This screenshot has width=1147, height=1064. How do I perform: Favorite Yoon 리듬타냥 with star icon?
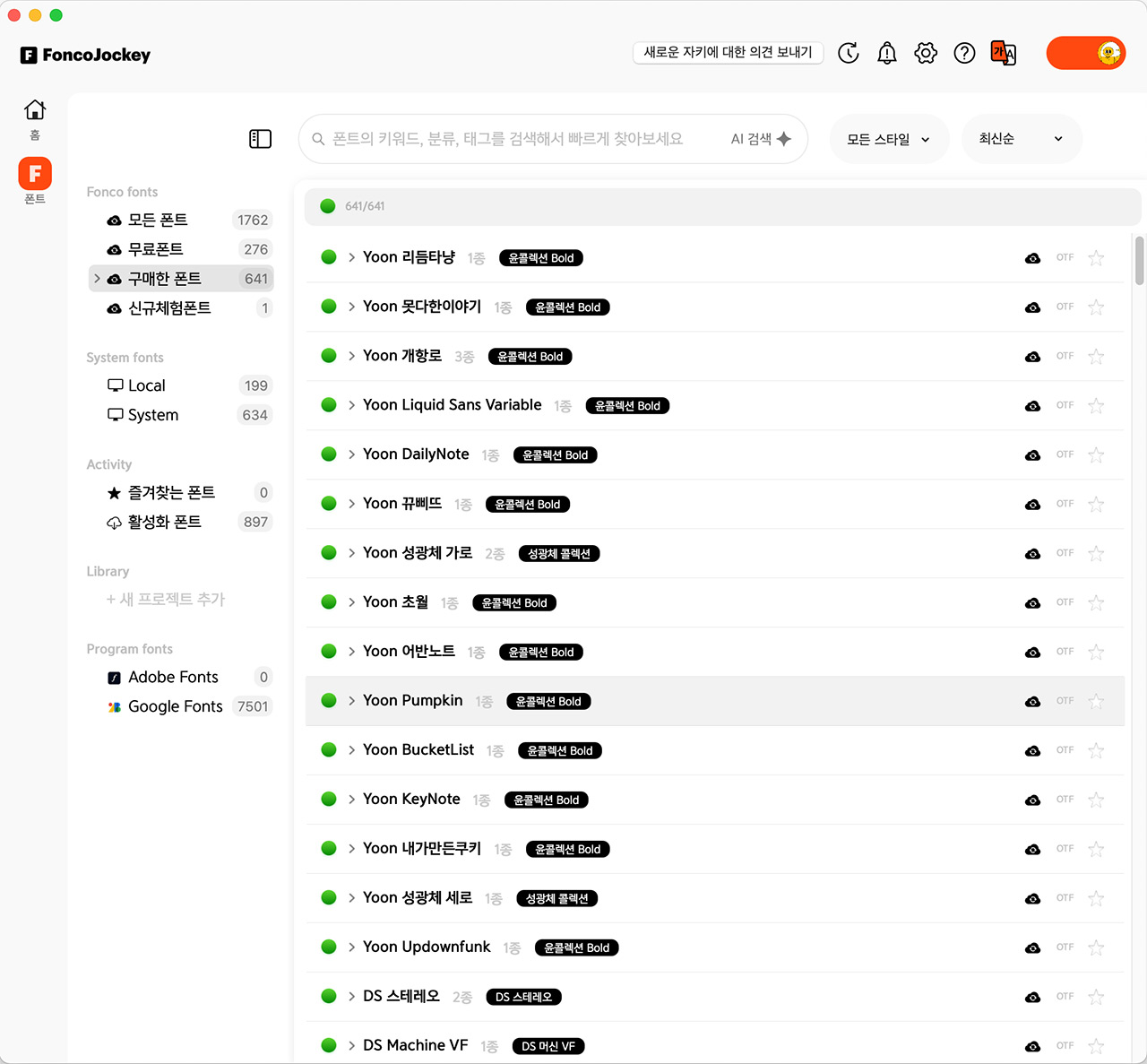click(x=1095, y=258)
